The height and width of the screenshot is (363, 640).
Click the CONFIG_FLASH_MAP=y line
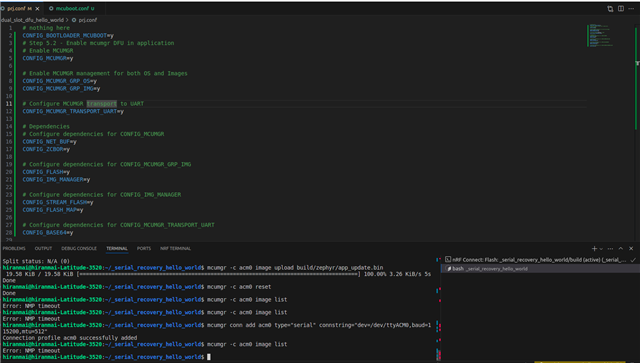click(x=53, y=209)
